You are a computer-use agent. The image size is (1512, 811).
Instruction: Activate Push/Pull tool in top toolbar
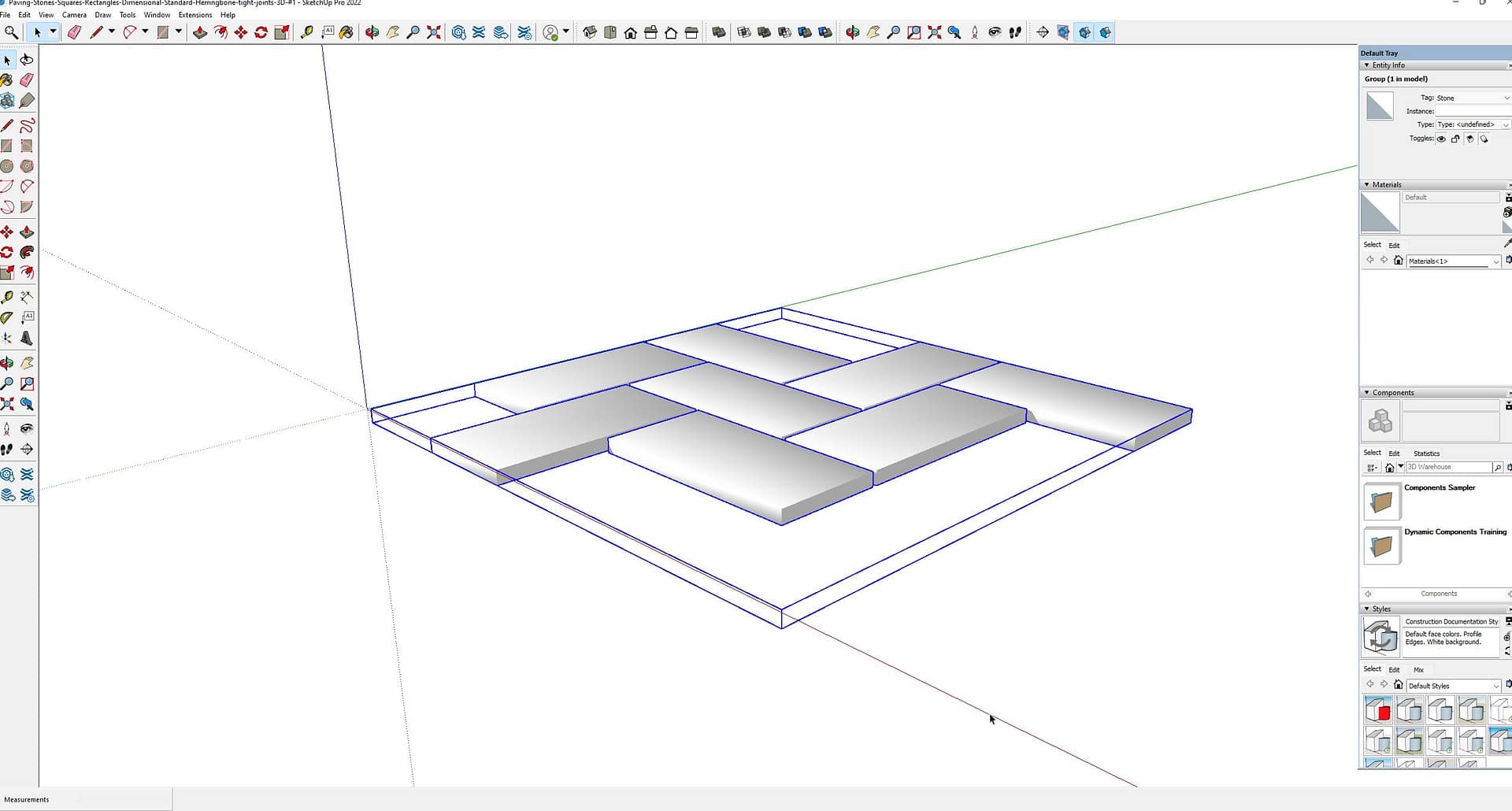pyautogui.click(x=200, y=32)
